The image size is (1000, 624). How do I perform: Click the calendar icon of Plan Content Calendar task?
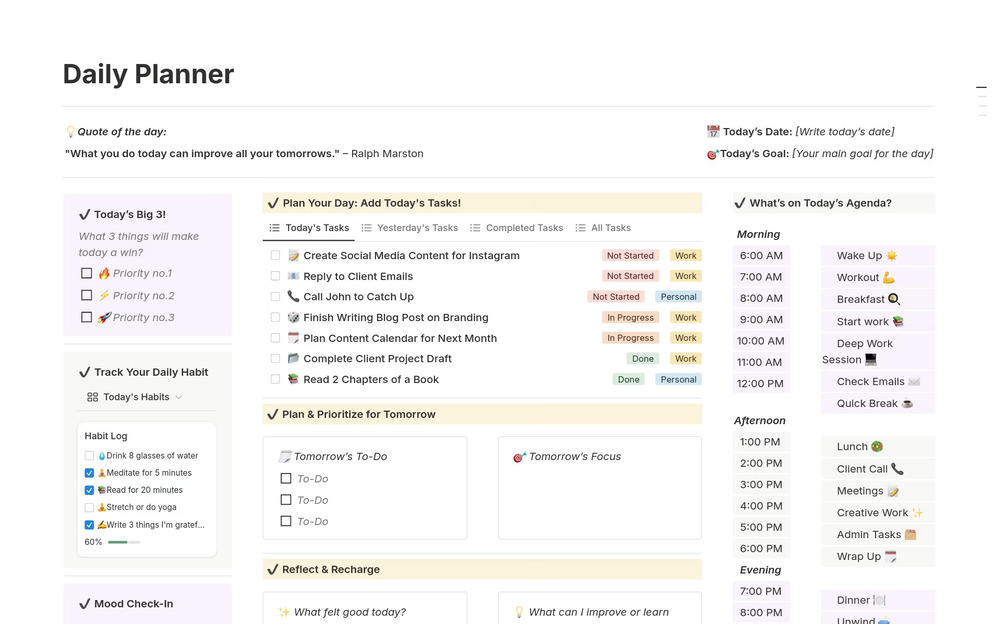[x=293, y=338]
